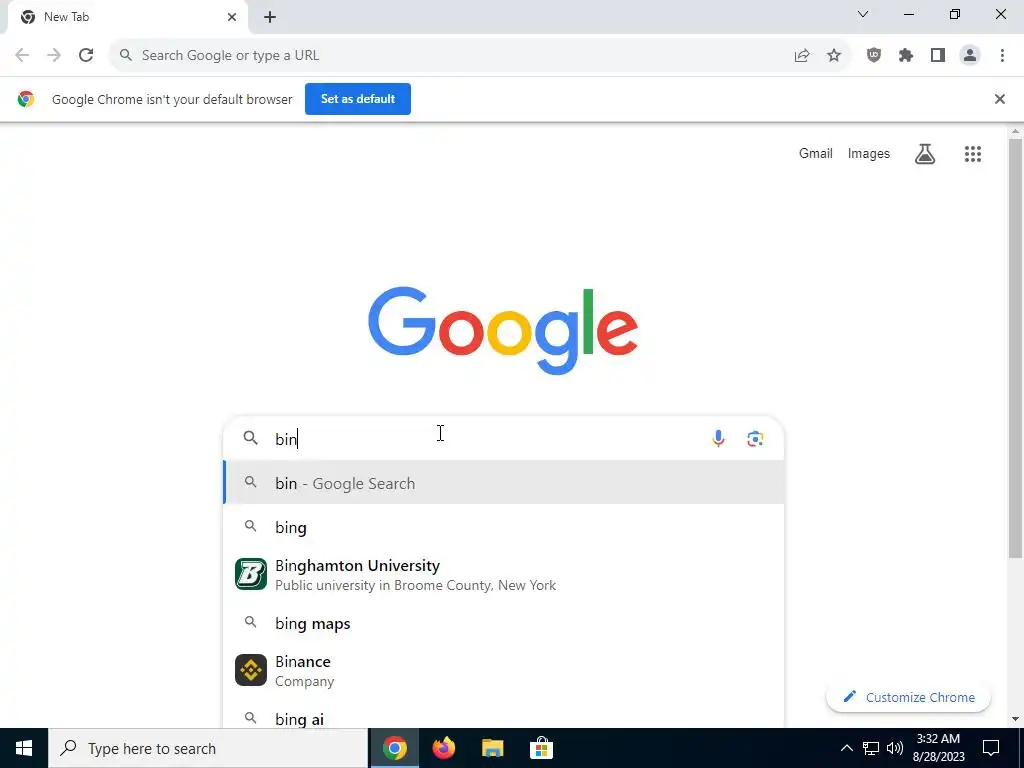Click the Set as default button
Screen dimensions: 1024x768
[x=358, y=99]
